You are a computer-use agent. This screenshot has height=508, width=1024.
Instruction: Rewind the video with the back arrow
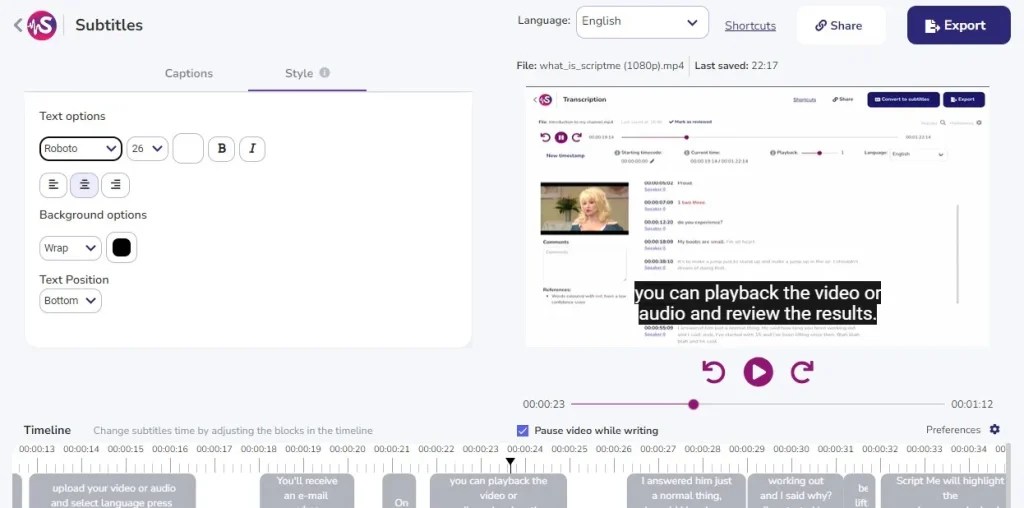(x=713, y=372)
